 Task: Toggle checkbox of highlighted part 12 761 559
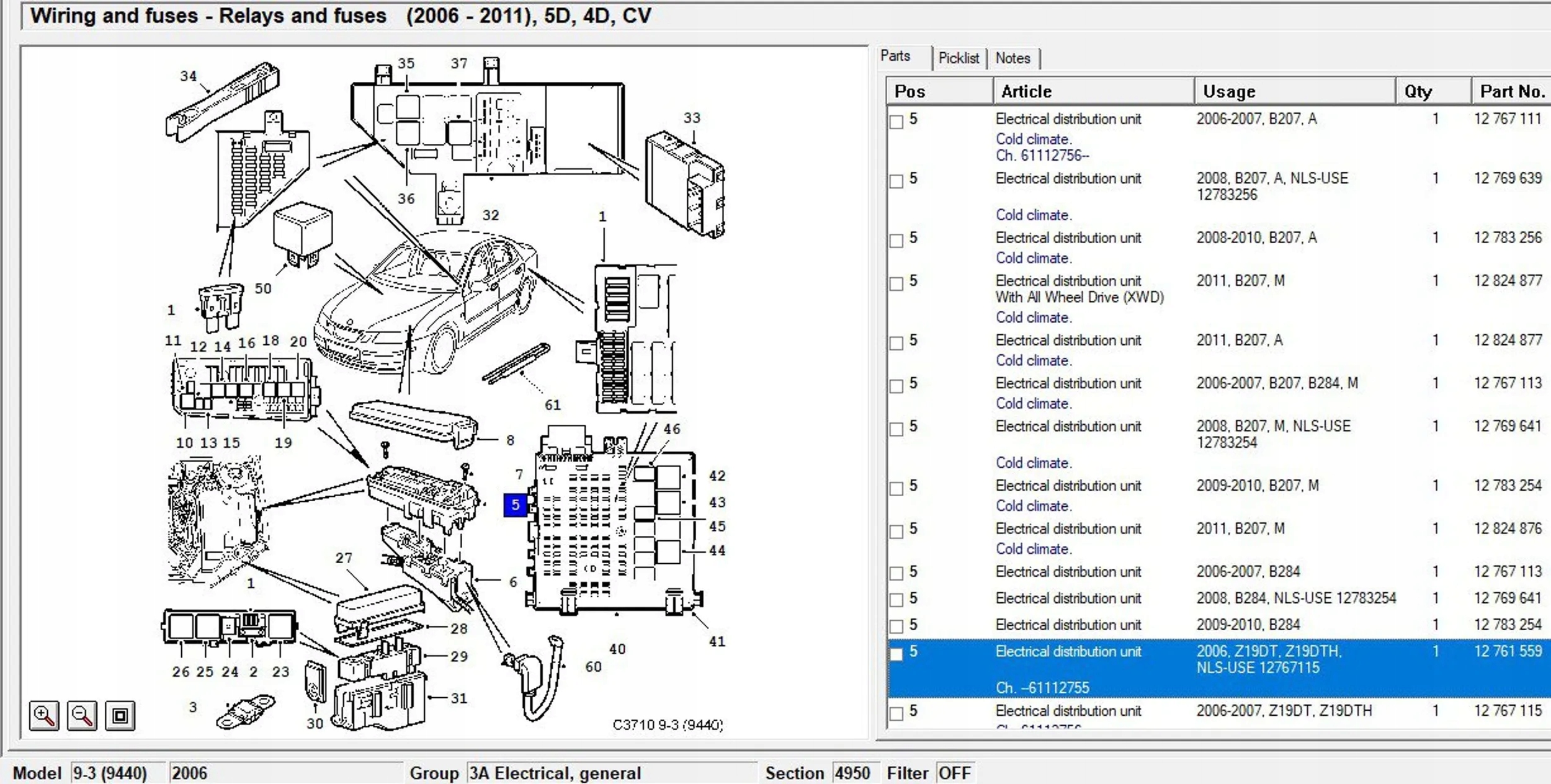click(896, 654)
